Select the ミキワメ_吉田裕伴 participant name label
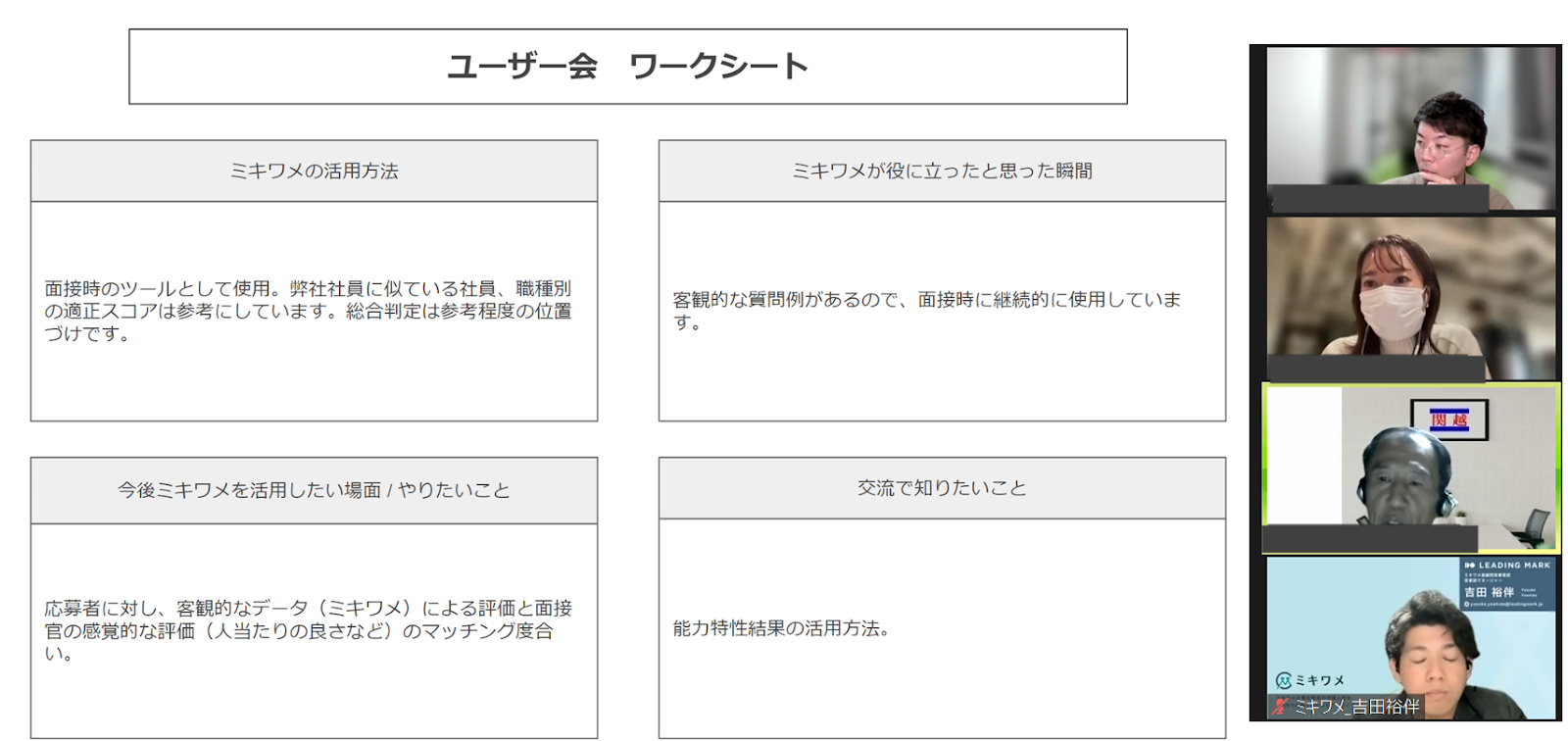This screenshot has width=1568, height=741. tap(1356, 707)
